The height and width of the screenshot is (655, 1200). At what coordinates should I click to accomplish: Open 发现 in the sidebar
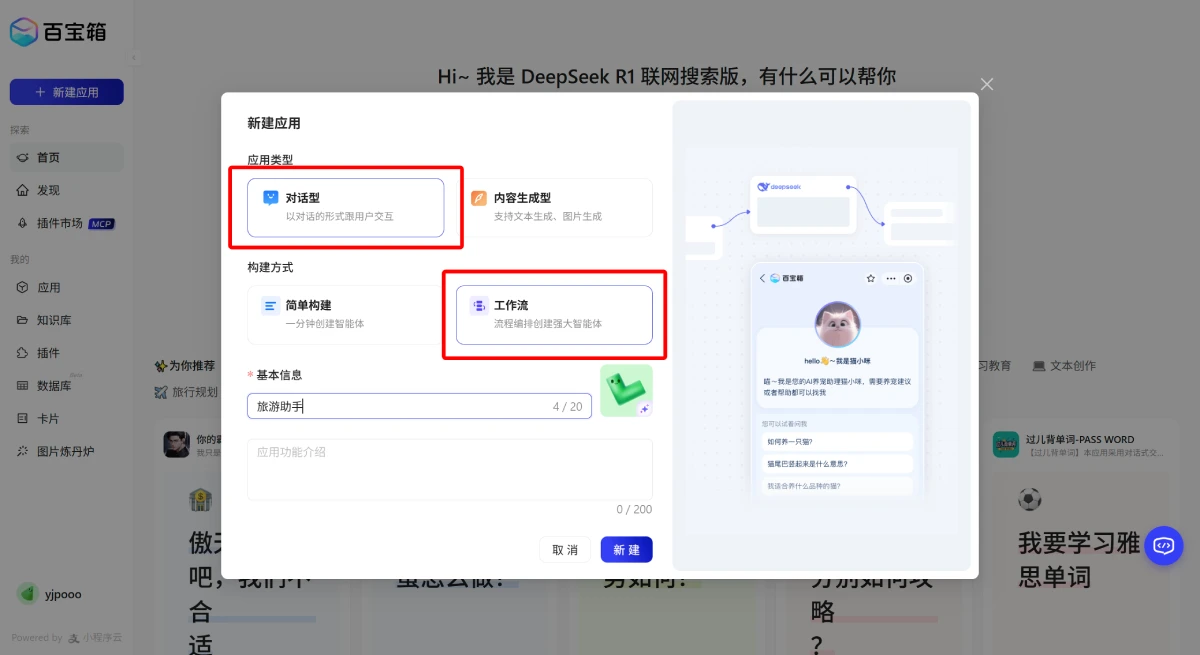coord(67,190)
